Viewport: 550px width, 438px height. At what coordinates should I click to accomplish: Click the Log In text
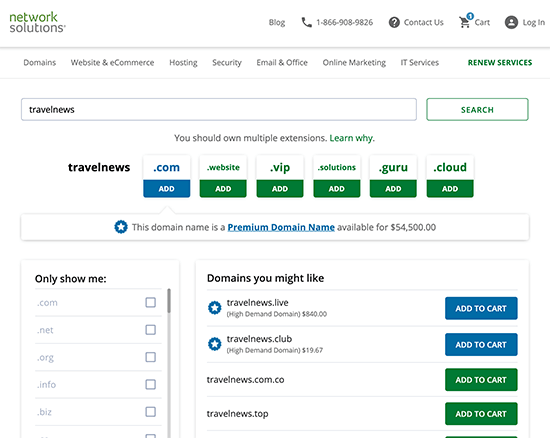click(534, 22)
